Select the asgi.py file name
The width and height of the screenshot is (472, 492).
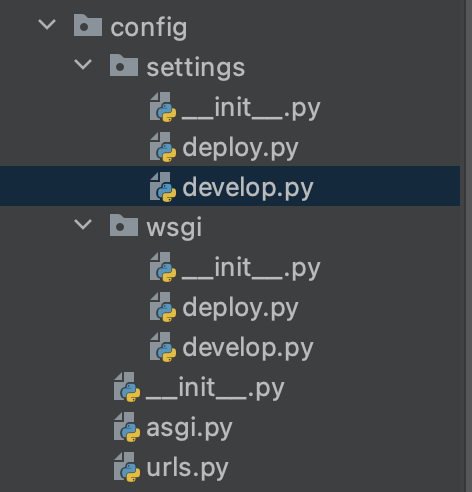click(189, 428)
